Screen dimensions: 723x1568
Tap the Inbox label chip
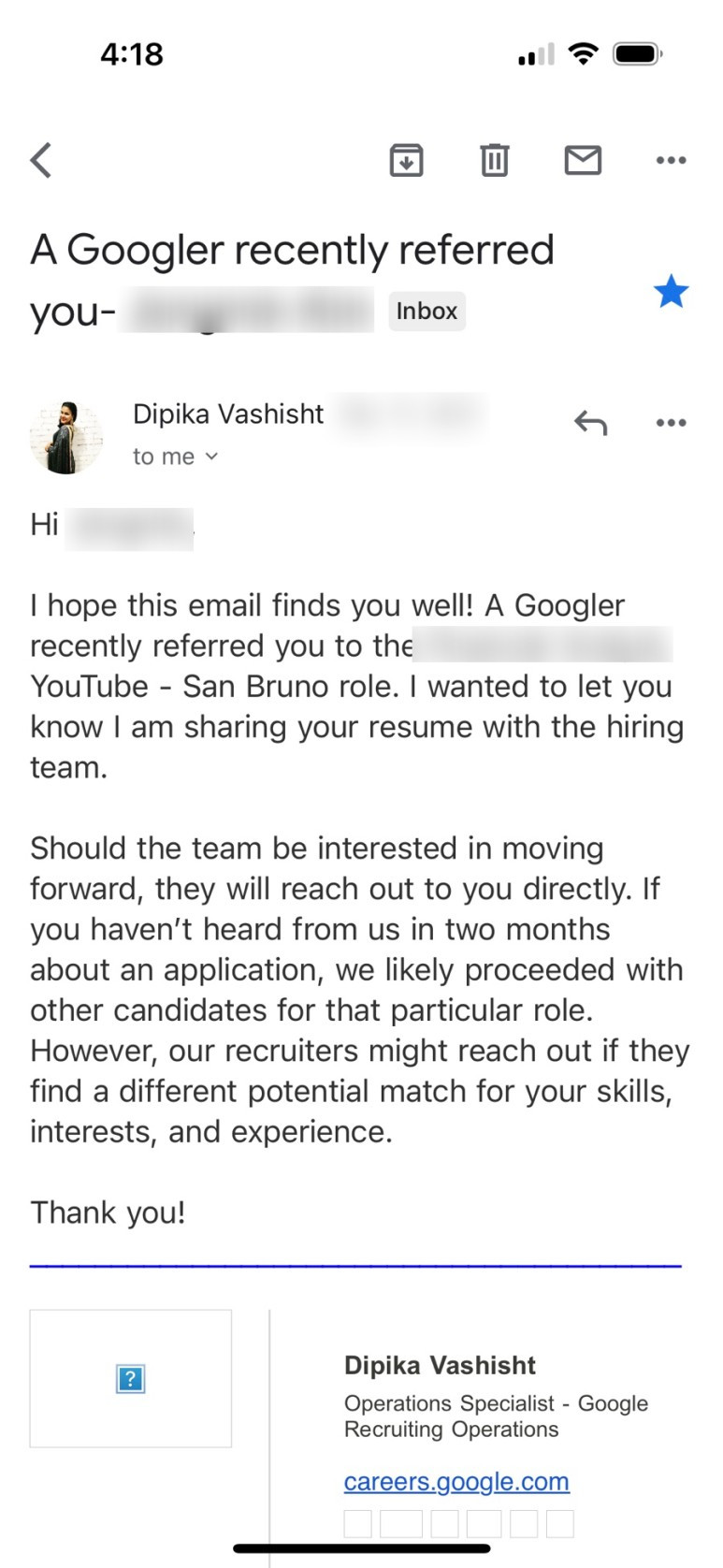(x=427, y=311)
